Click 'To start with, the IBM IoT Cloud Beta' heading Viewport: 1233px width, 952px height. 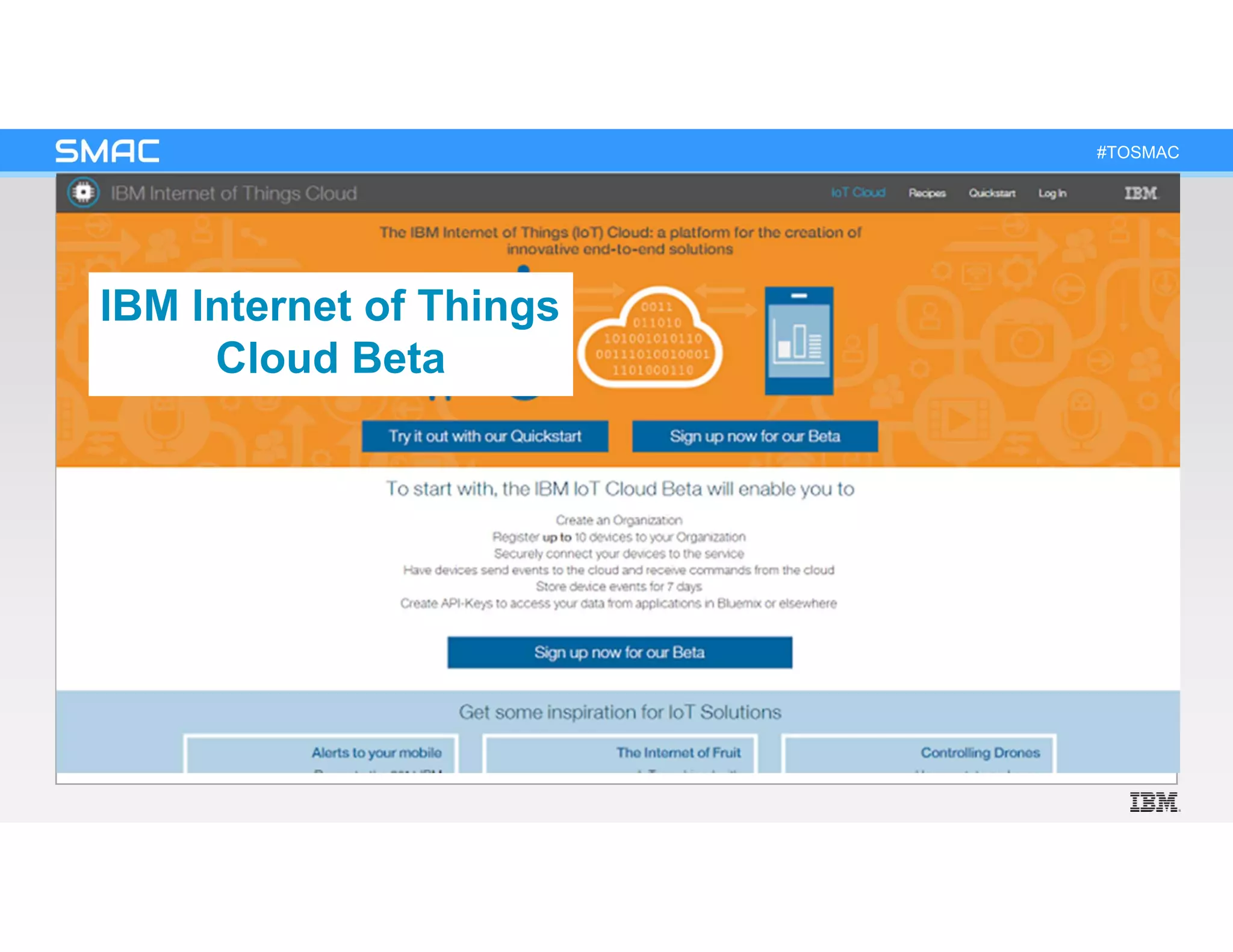click(620, 489)
